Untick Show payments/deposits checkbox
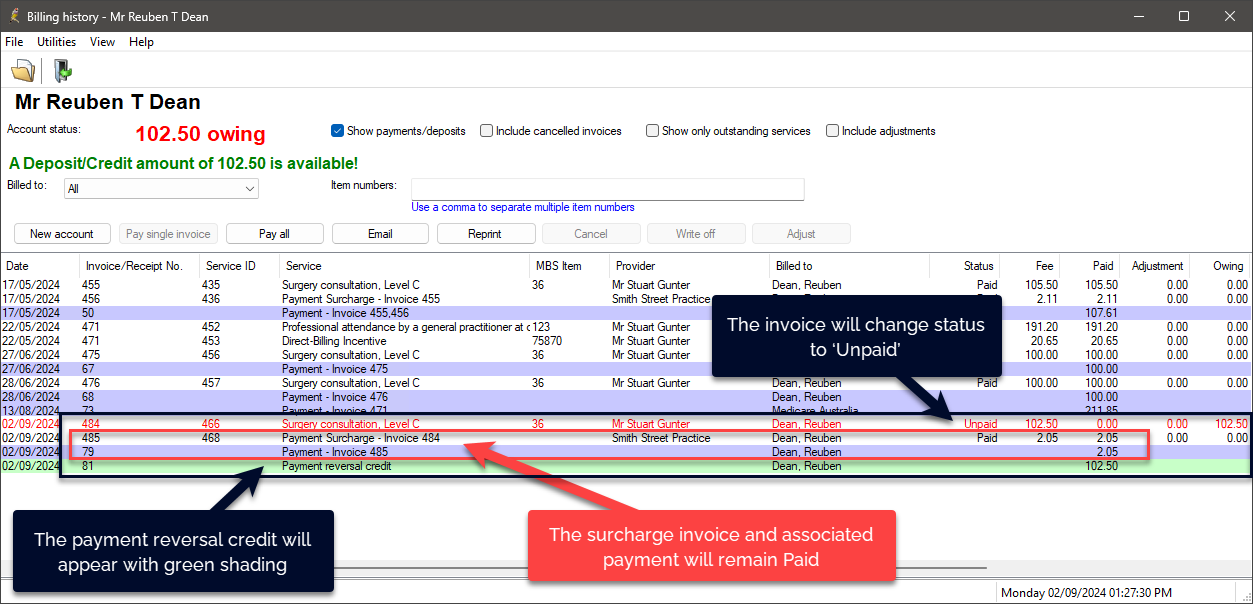The image size is (1253, 604). 338,131
